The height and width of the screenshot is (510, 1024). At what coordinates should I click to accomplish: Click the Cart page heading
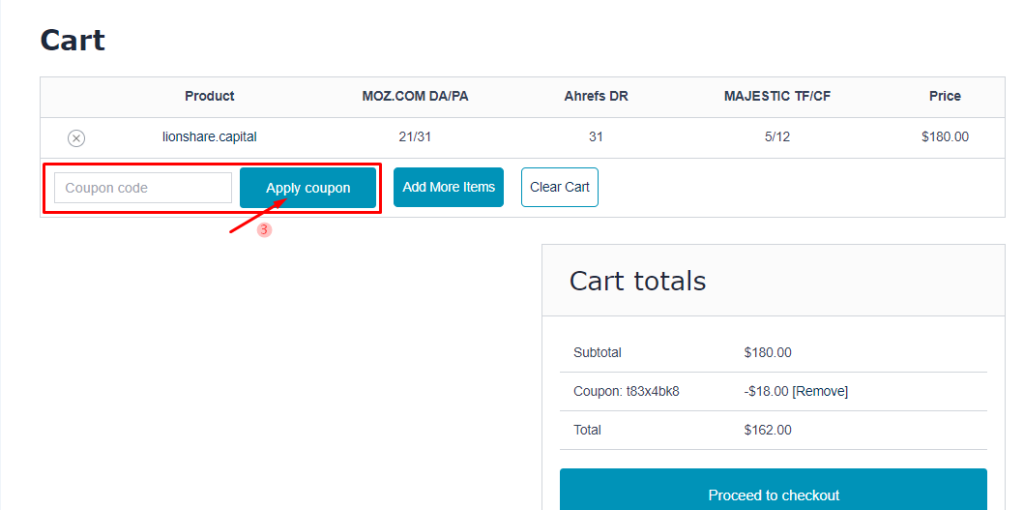72,41
